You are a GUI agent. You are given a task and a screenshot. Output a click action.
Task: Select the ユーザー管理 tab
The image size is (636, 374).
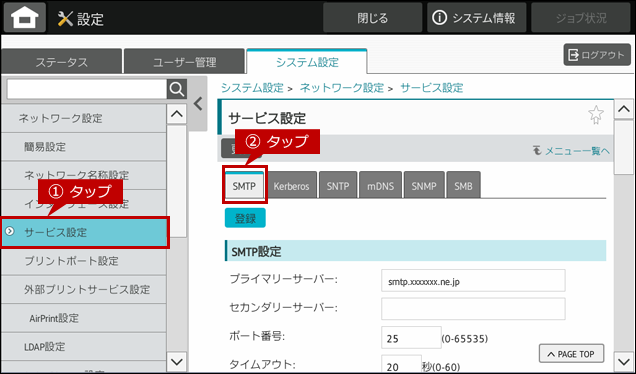(x=184, y=62)
